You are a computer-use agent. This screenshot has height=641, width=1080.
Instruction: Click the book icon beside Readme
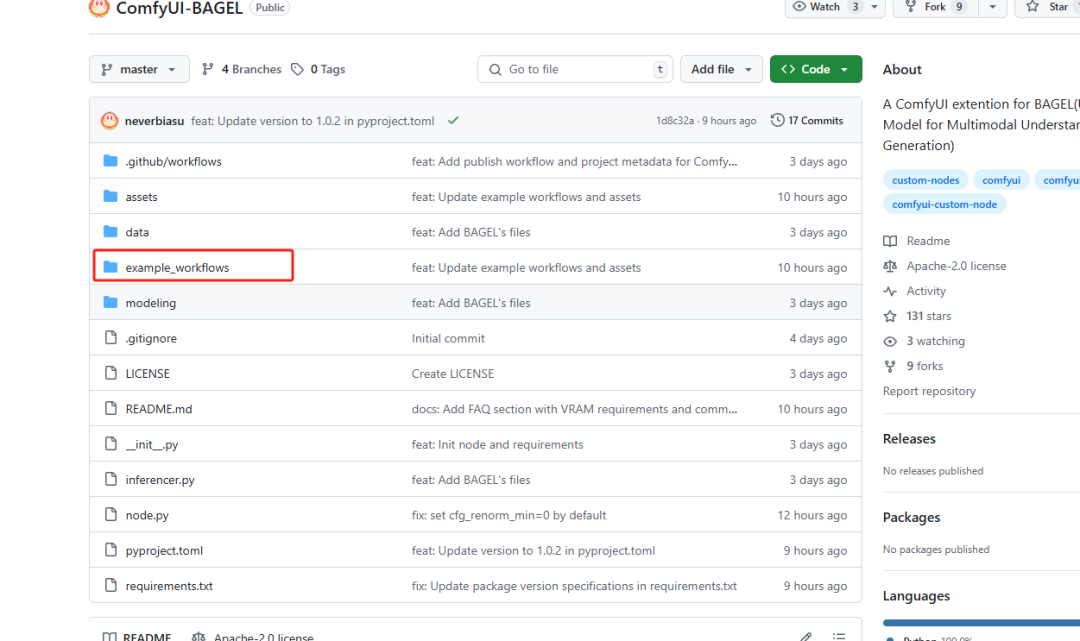click(x=890, y=241)
